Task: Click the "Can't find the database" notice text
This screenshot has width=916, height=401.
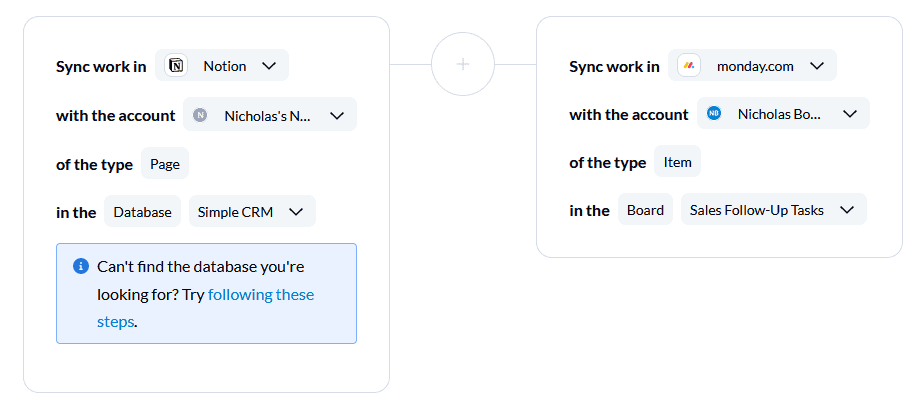Action: pos(206,294)
